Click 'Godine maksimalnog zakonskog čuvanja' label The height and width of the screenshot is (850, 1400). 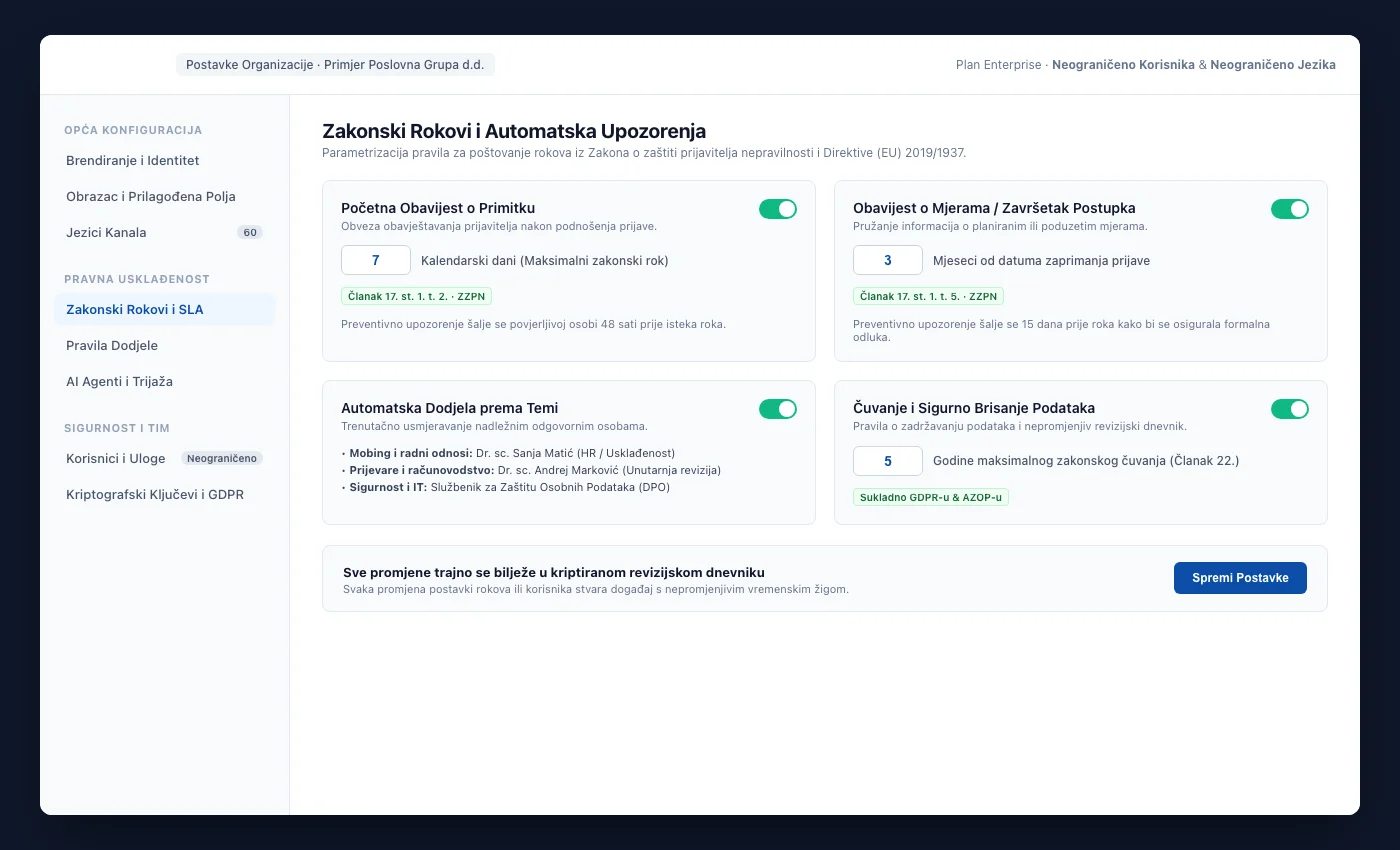coord(1086,461)
